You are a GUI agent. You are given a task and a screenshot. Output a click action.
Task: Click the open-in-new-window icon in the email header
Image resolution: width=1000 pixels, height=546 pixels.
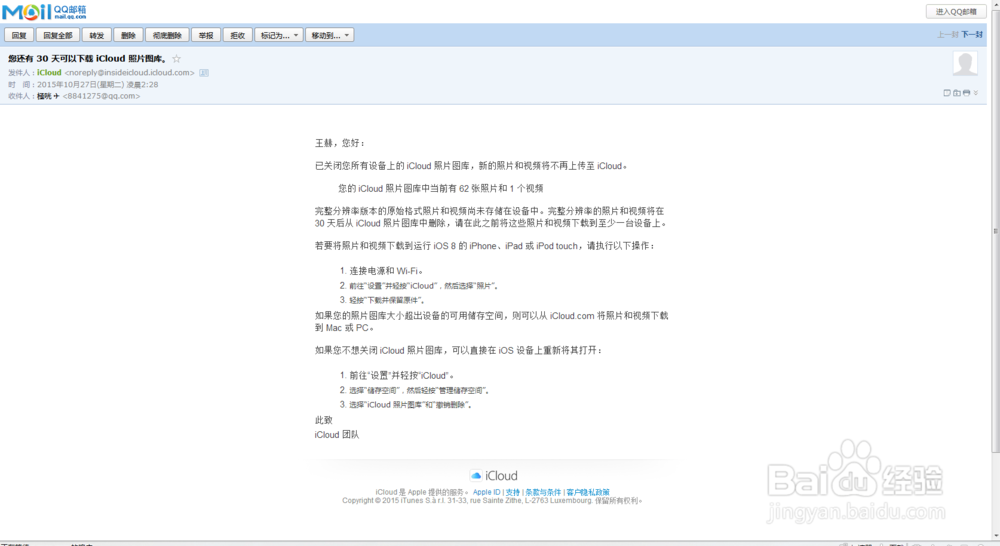pyautogui.click(x=957, y=93)
